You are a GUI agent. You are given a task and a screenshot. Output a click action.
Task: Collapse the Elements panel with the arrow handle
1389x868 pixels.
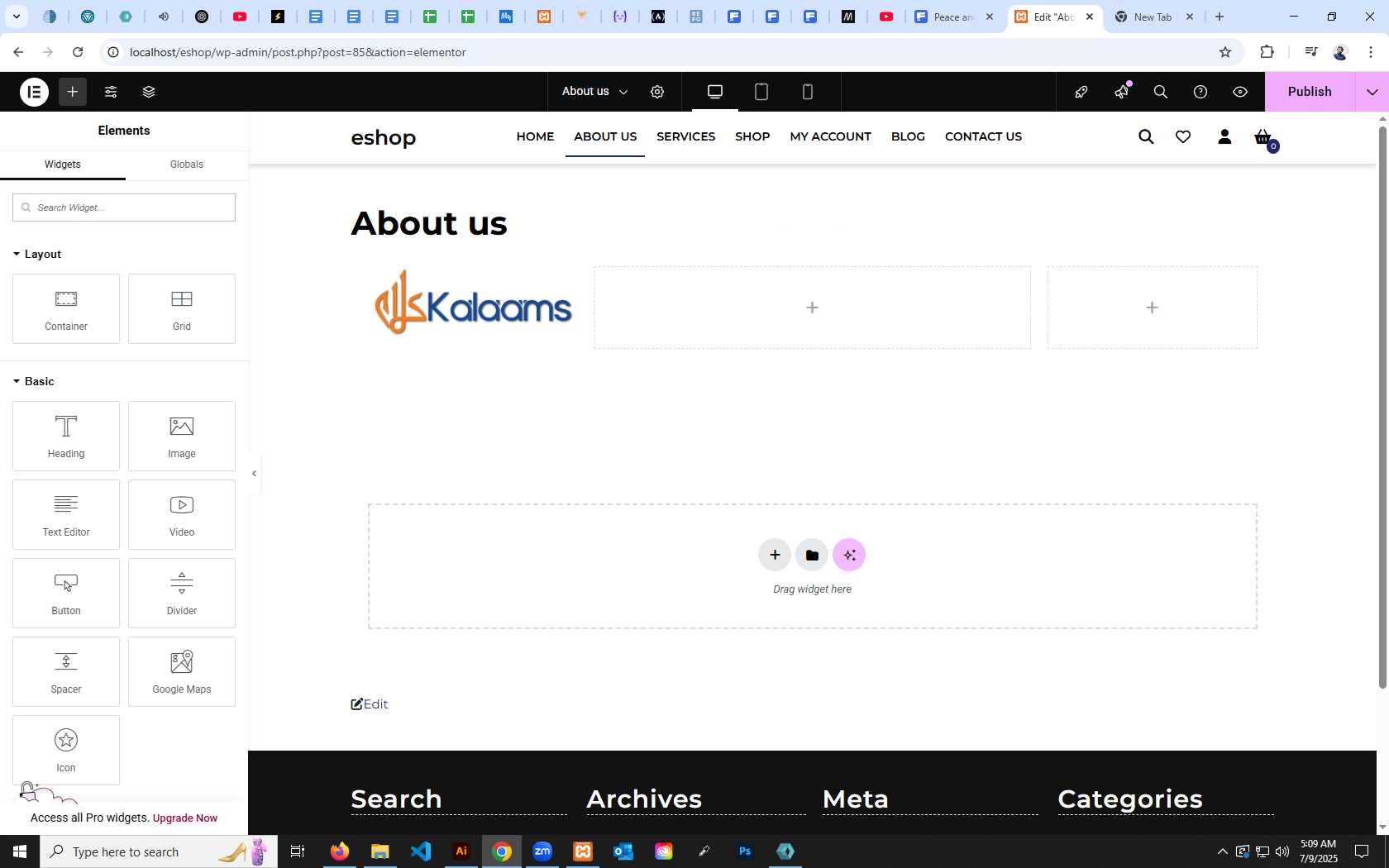[254, 474]
